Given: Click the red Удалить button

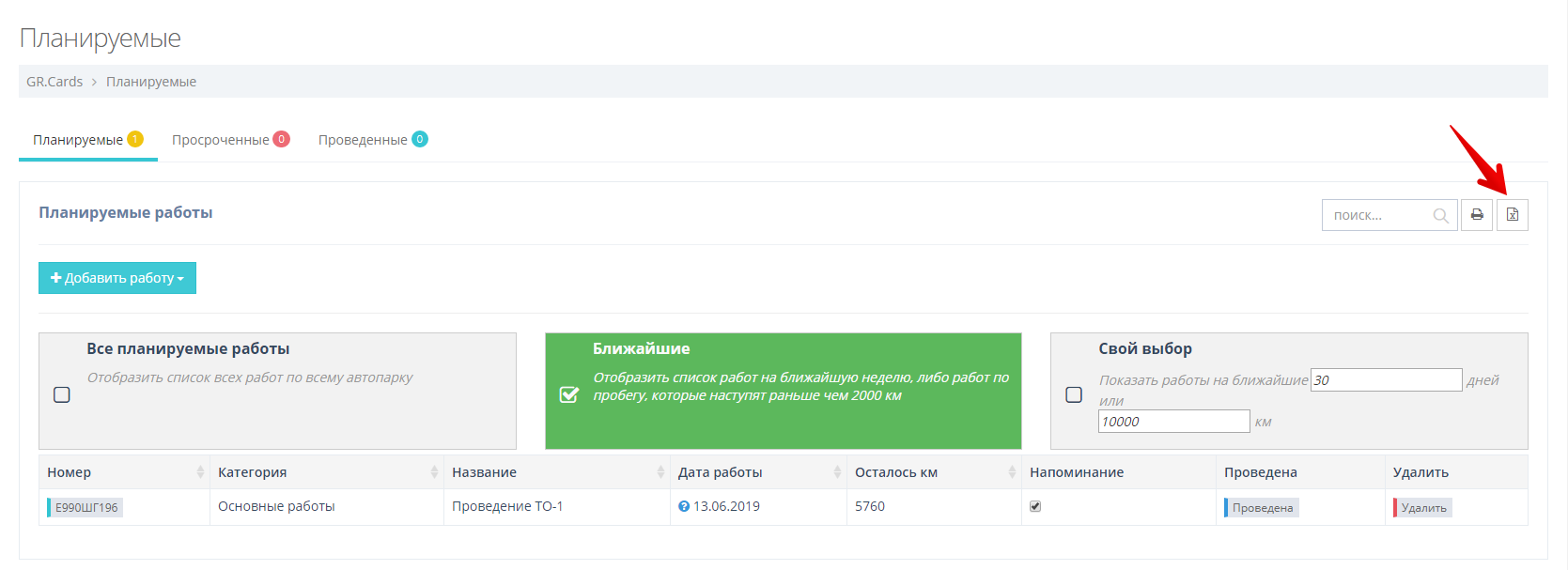Looking at the screenshot, I should [1422, 508].
